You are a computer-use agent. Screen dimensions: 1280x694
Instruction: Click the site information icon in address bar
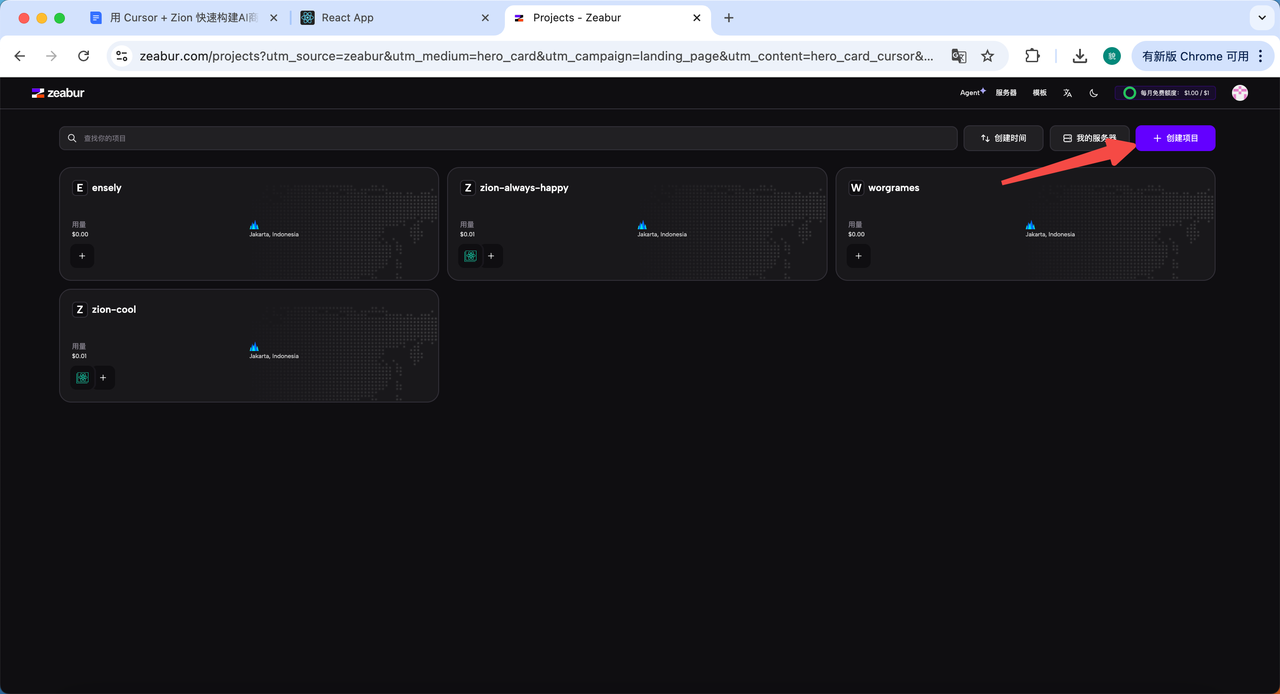(x=122, y=56)
